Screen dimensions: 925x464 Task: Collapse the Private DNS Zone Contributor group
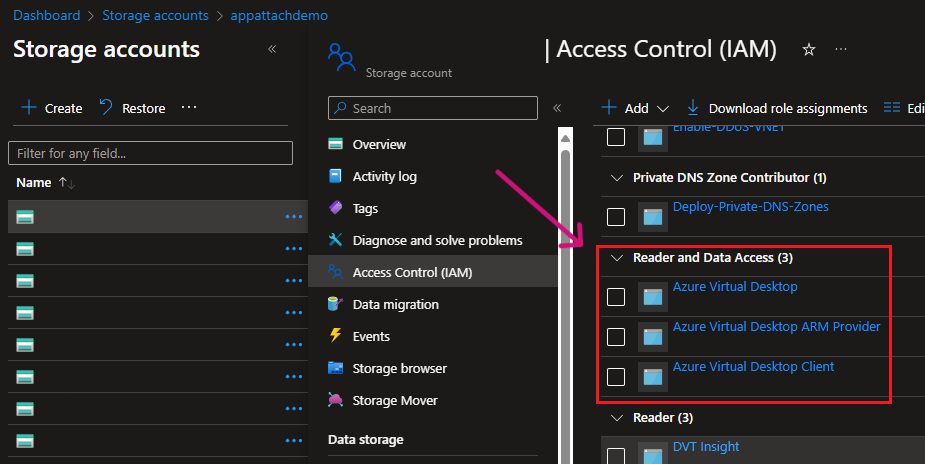(x=617, y=177)
